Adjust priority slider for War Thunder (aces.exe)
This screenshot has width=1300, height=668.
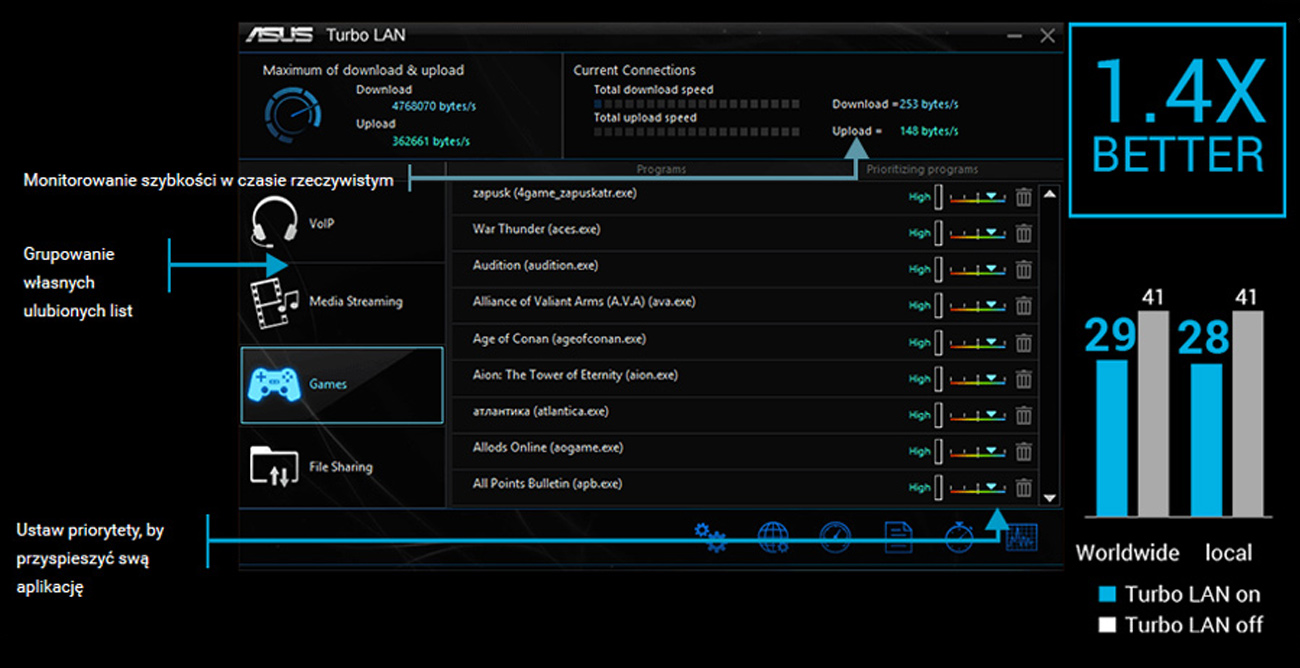point(977,234)
